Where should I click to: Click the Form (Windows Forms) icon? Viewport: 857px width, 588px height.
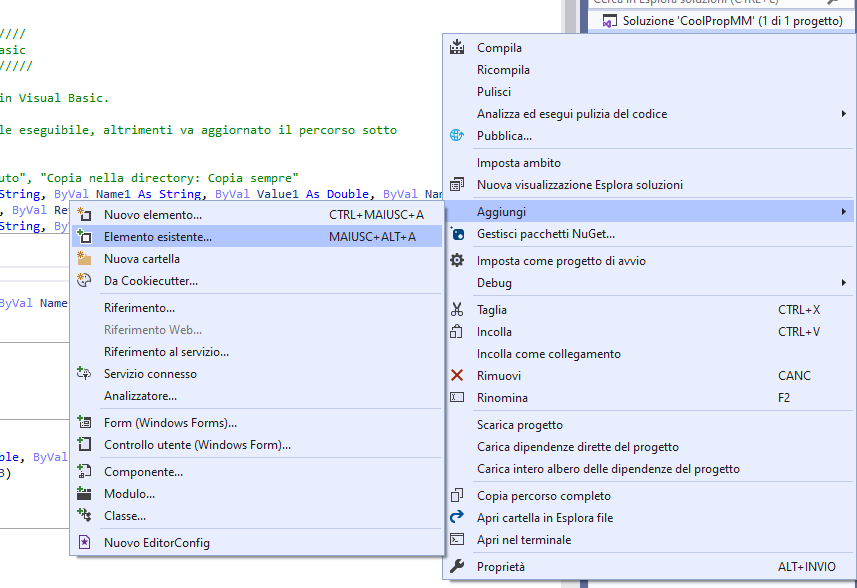tap(84, 422)
